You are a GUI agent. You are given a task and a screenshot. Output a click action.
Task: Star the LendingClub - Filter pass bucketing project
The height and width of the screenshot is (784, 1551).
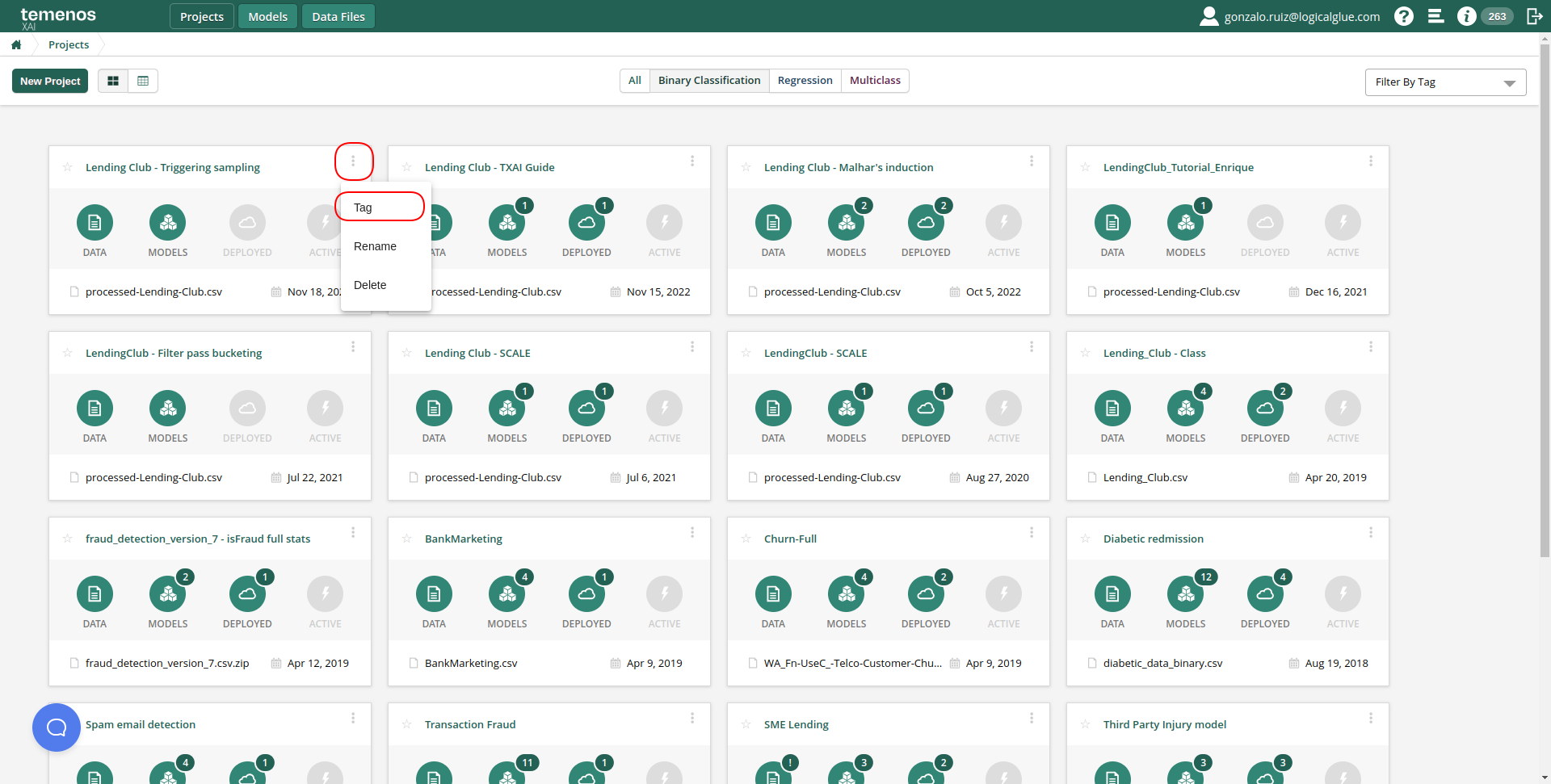(x=68, y=353)
